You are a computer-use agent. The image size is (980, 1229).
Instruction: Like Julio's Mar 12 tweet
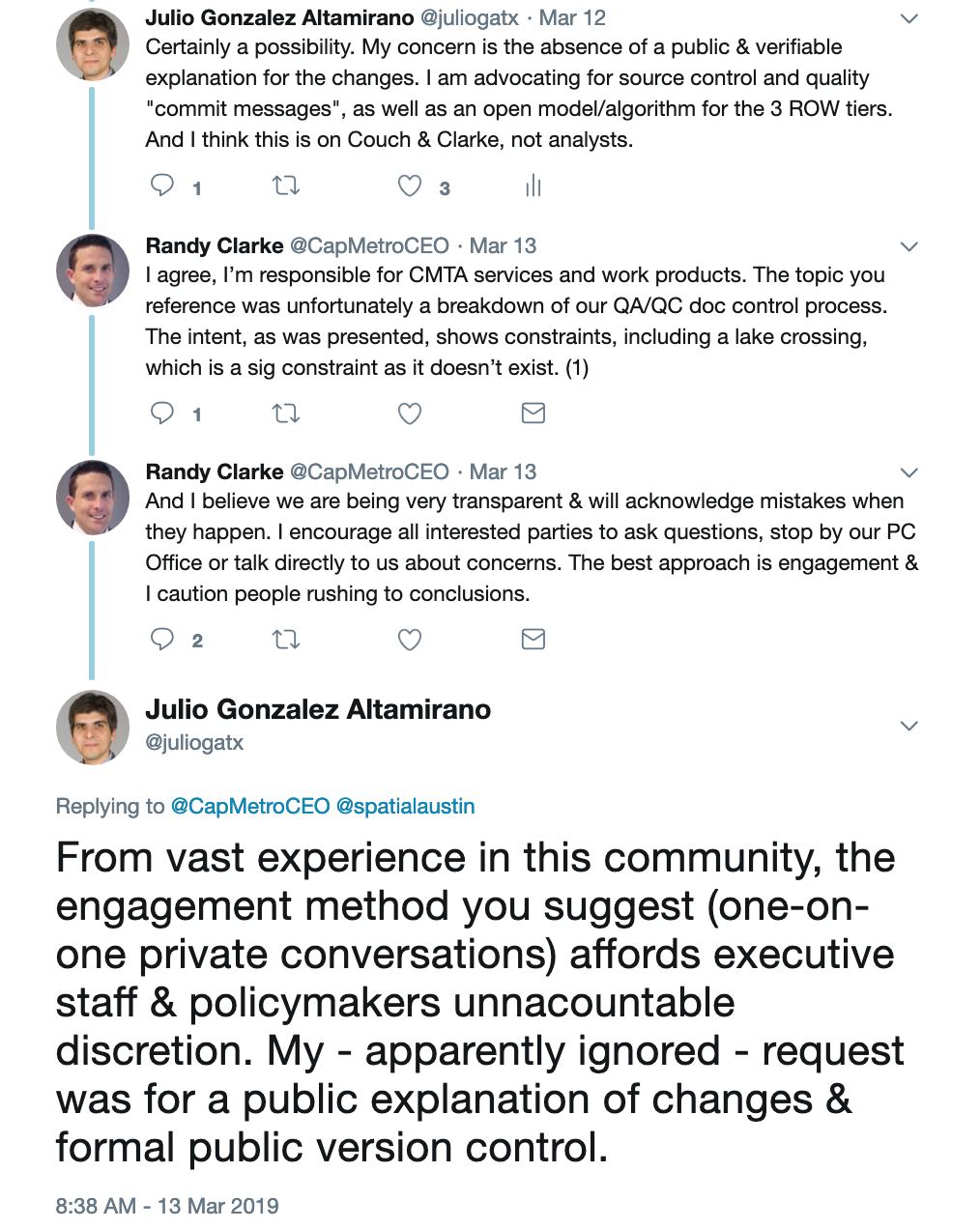(x=410, y=186)
